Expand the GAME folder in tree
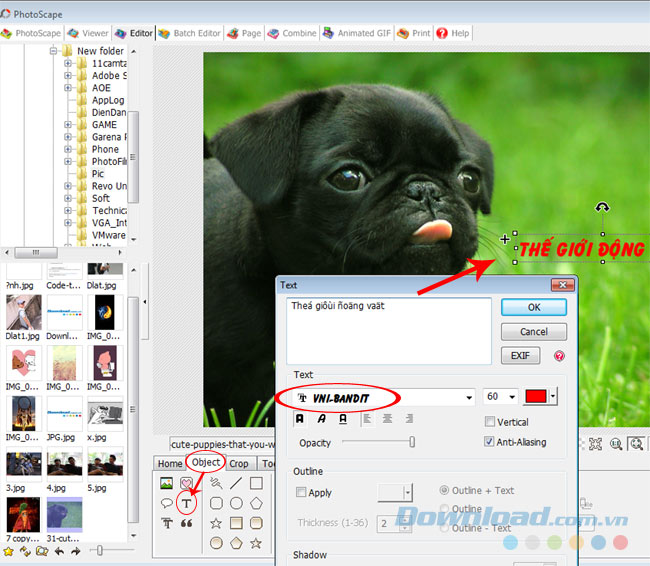This screenshot has width=650, height=566. tap(69, 125)
